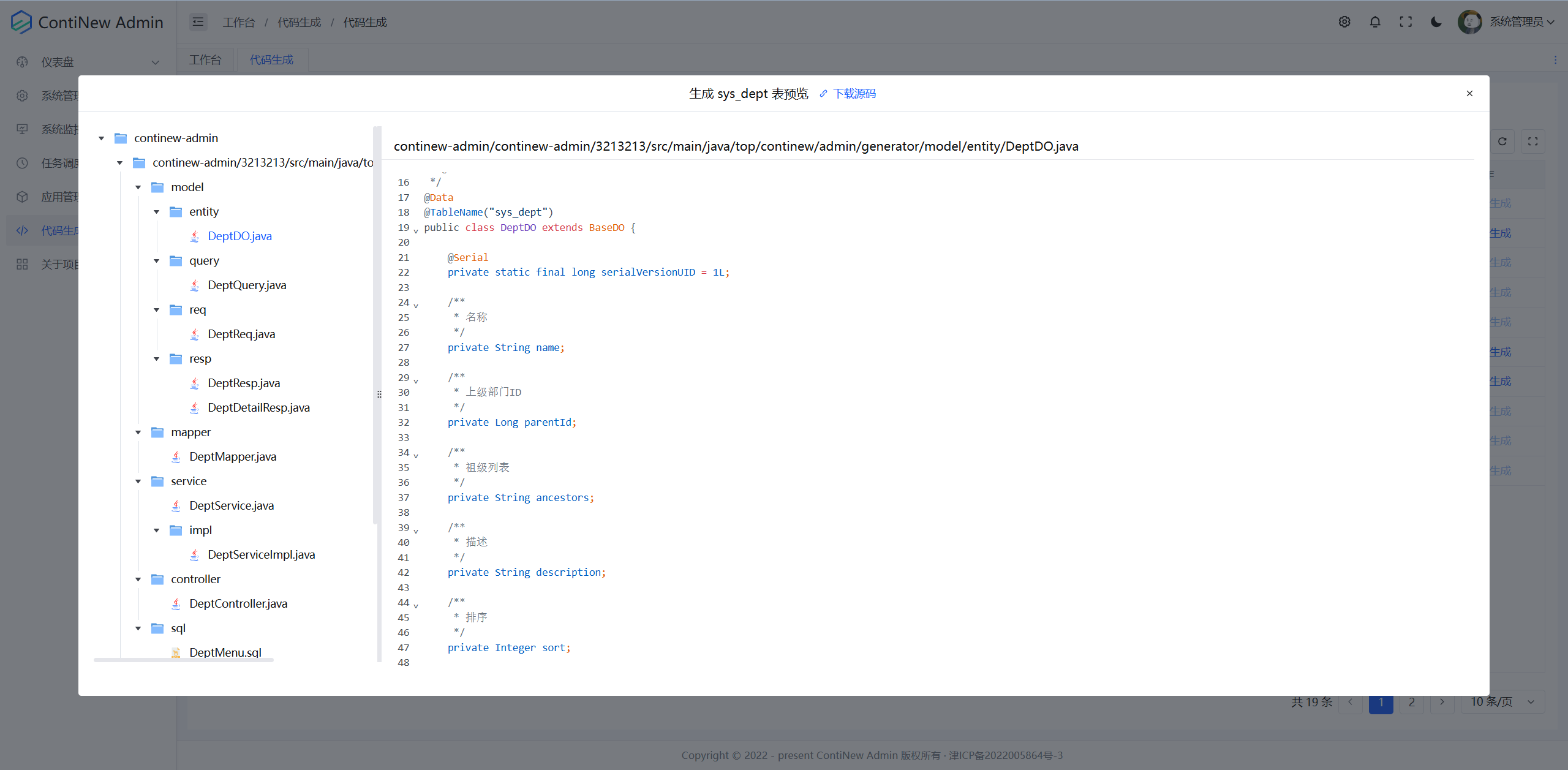Viewport: 1568px width, 770px height.
Task: Collapse the continew-admin root folder
Action: tap(102, 138)
